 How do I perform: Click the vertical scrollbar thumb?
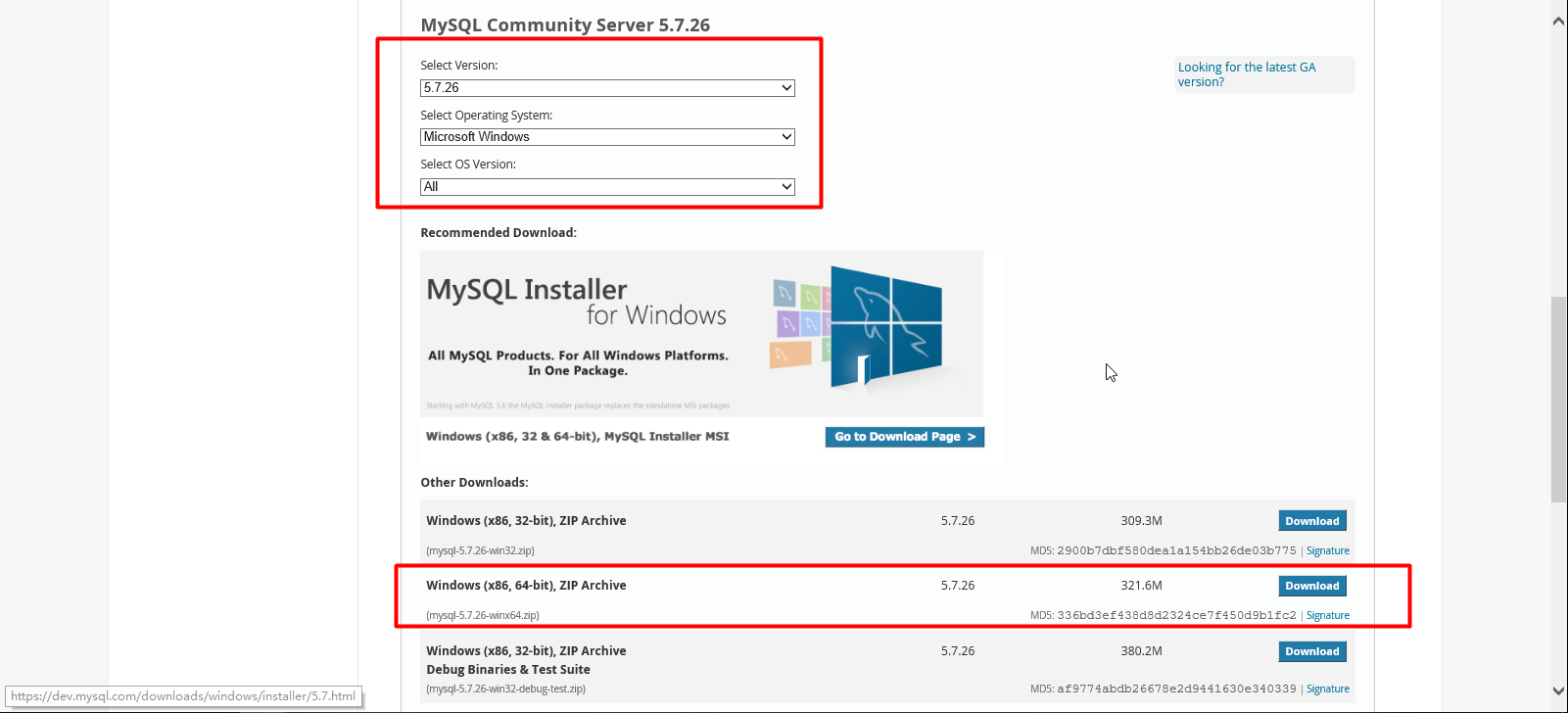point(1558,400)
